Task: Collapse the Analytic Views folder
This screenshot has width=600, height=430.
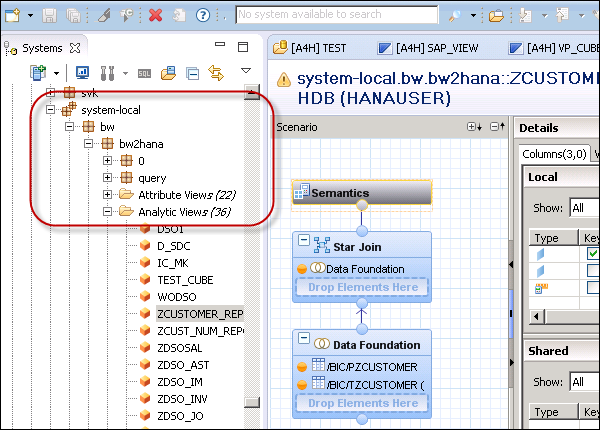Action: coord(109,211)
